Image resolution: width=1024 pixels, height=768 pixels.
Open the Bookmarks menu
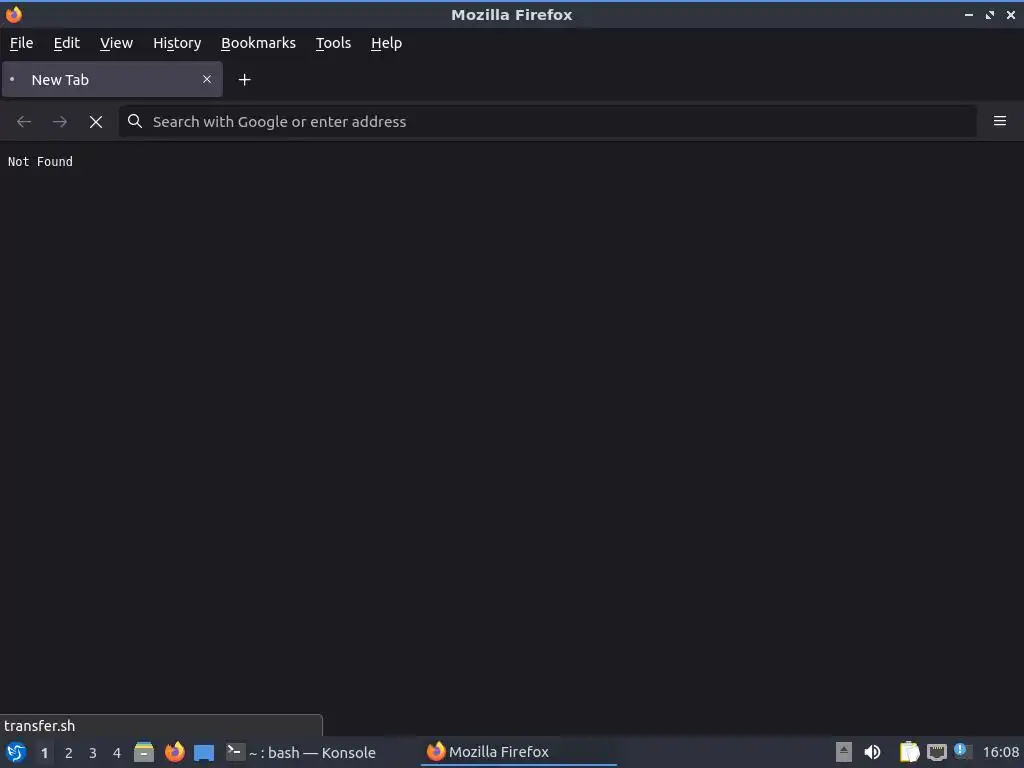[x=258, y=43]
